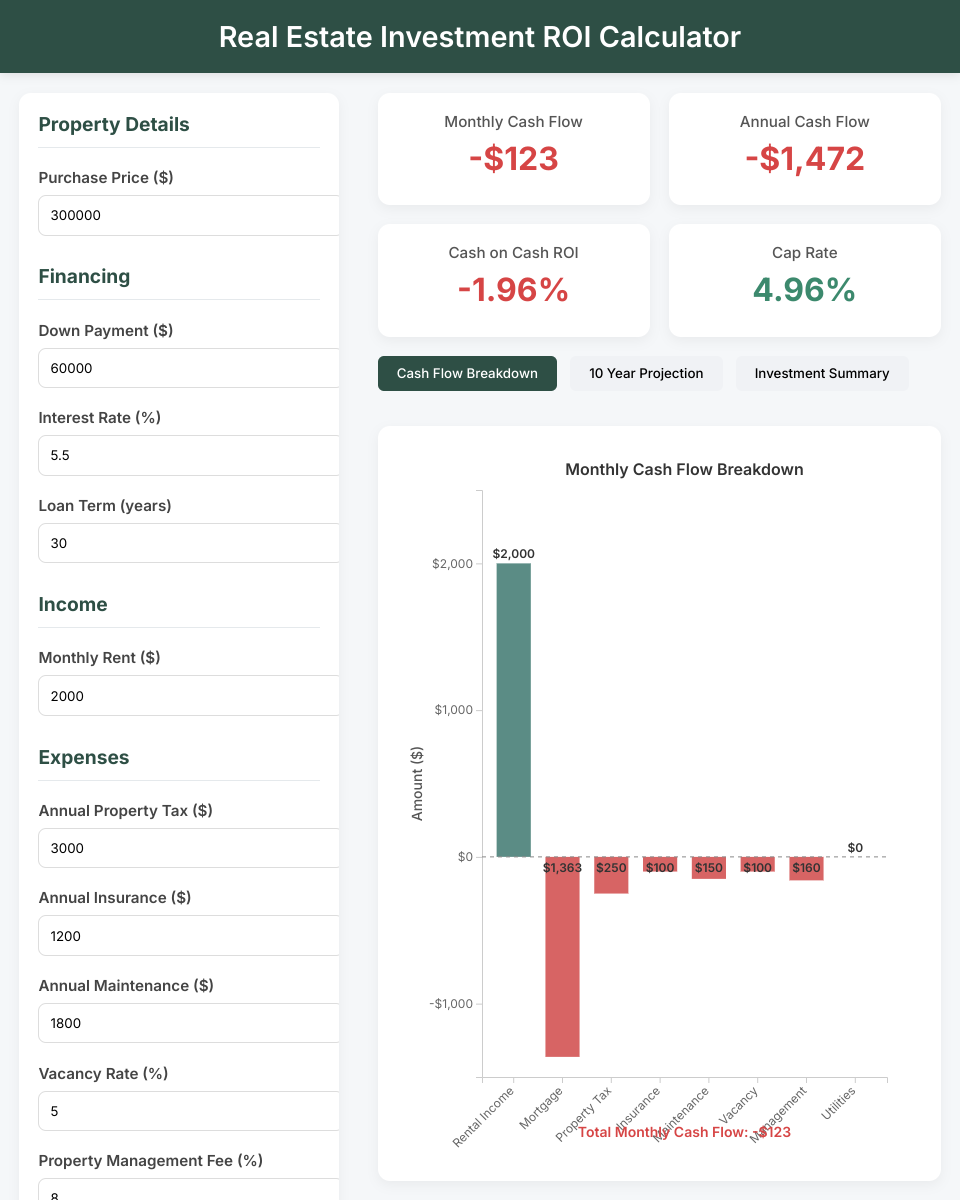Click the Amount ($) axis title
This screenshot has width=960, height=1200.
[x=417, y=784]
